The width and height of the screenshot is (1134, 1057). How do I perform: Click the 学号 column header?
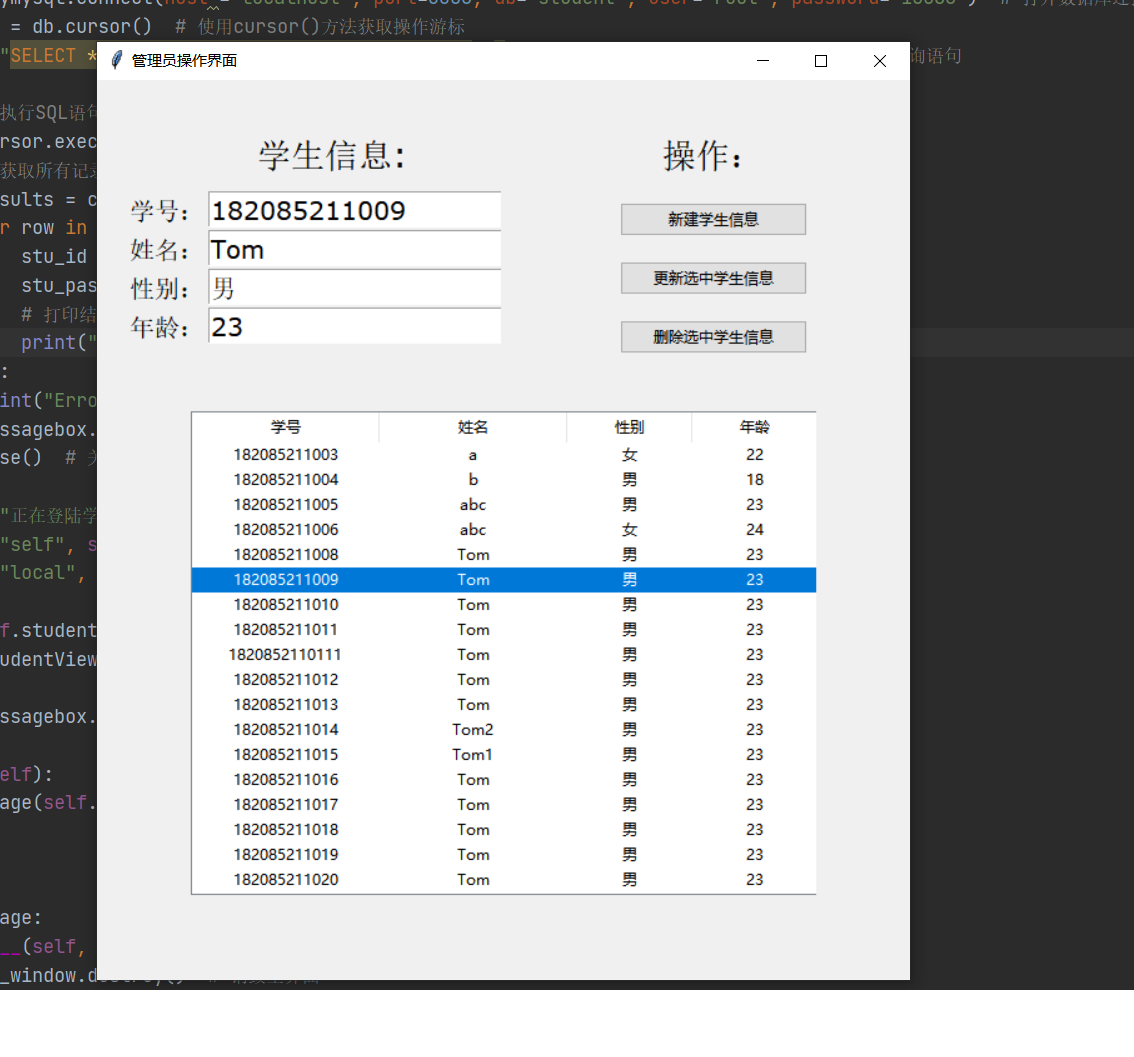coord(286,427)
